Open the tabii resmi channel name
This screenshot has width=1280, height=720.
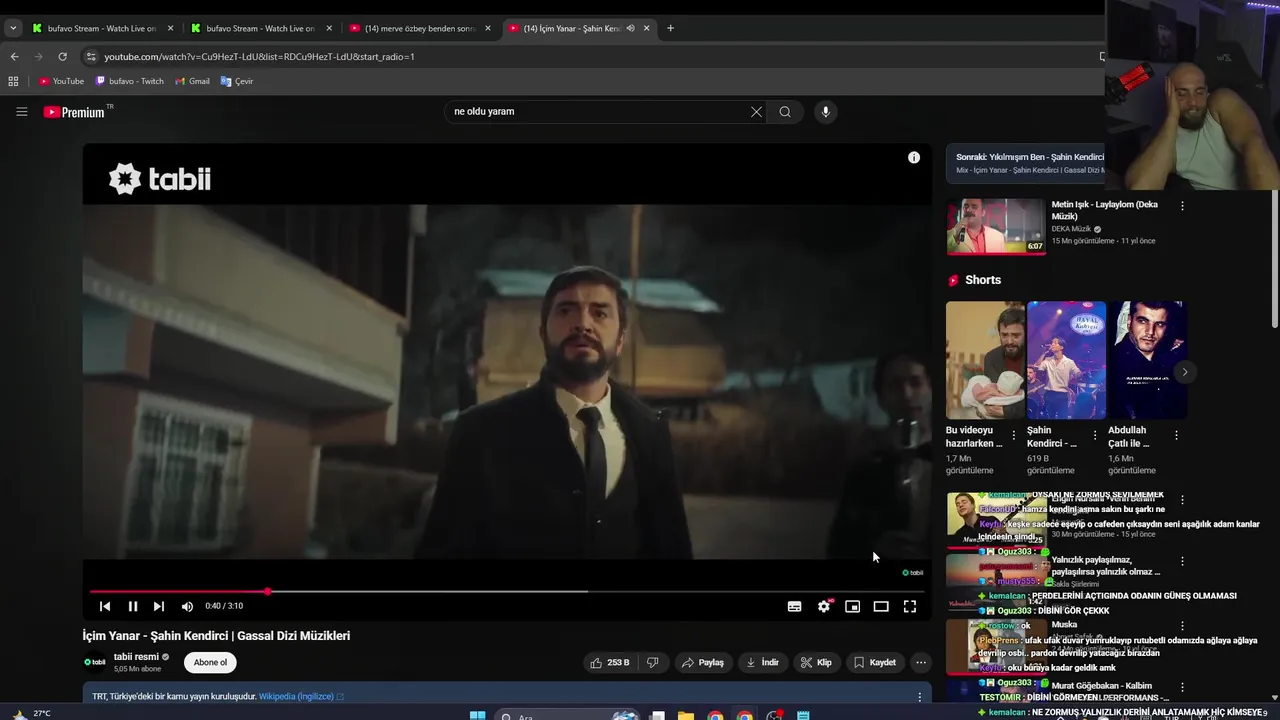(136, 657)
